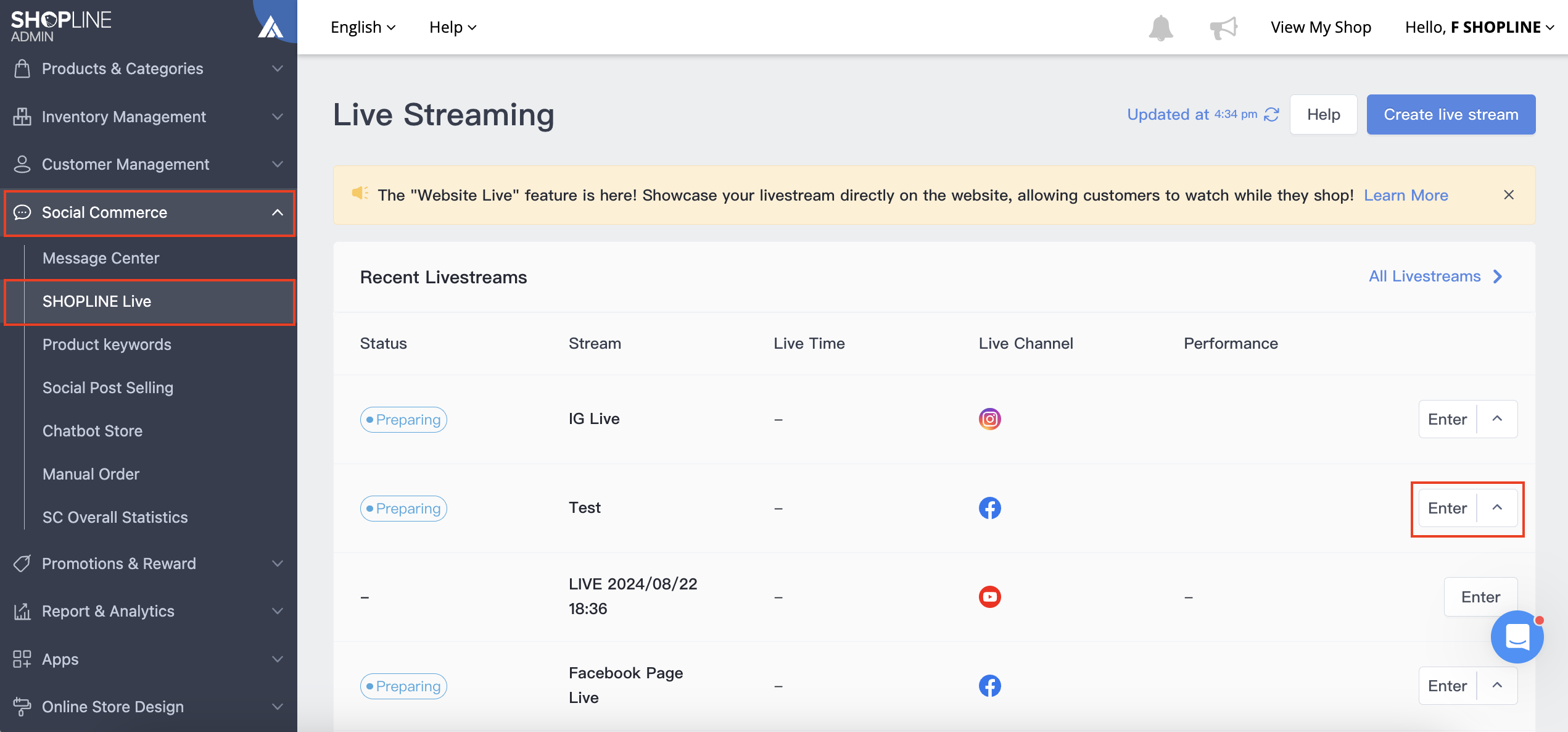
Task: Click Enter for Facebook Page Live
Action: (x=1447, y=686)
